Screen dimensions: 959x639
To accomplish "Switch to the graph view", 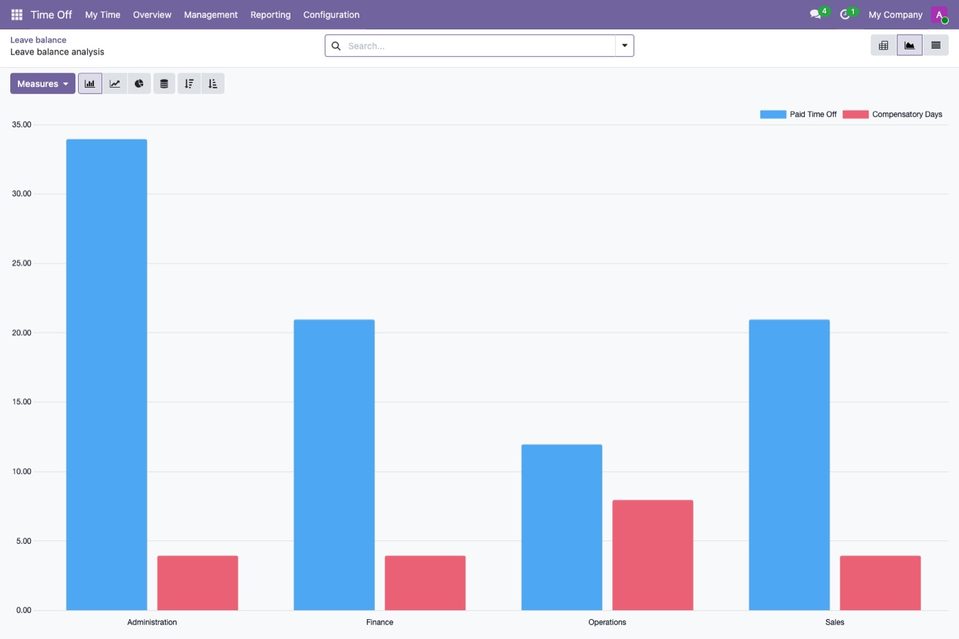I will (x=909, y=45).
